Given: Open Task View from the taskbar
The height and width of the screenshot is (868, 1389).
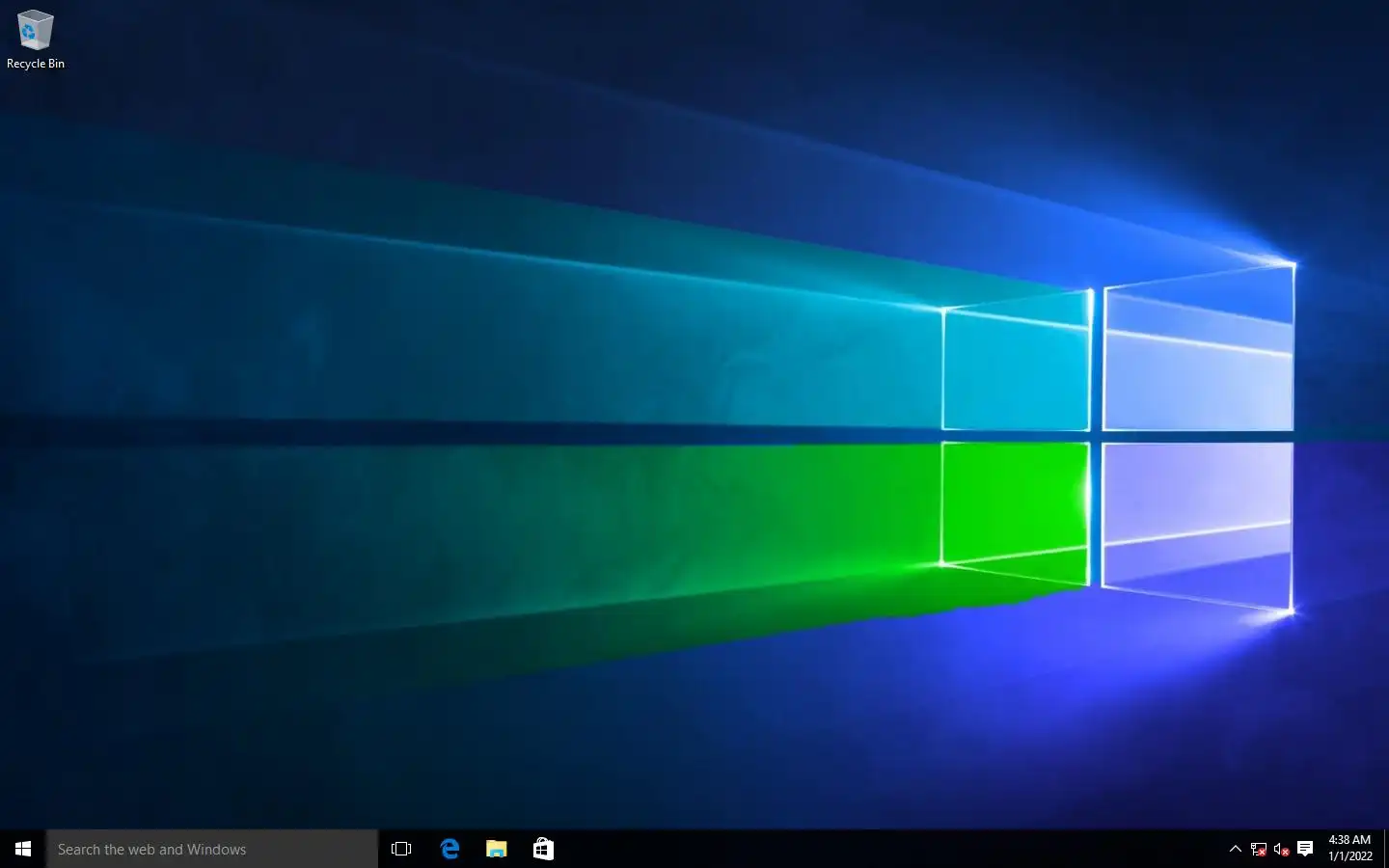Looking at the screenshot, I should [401, 849].
